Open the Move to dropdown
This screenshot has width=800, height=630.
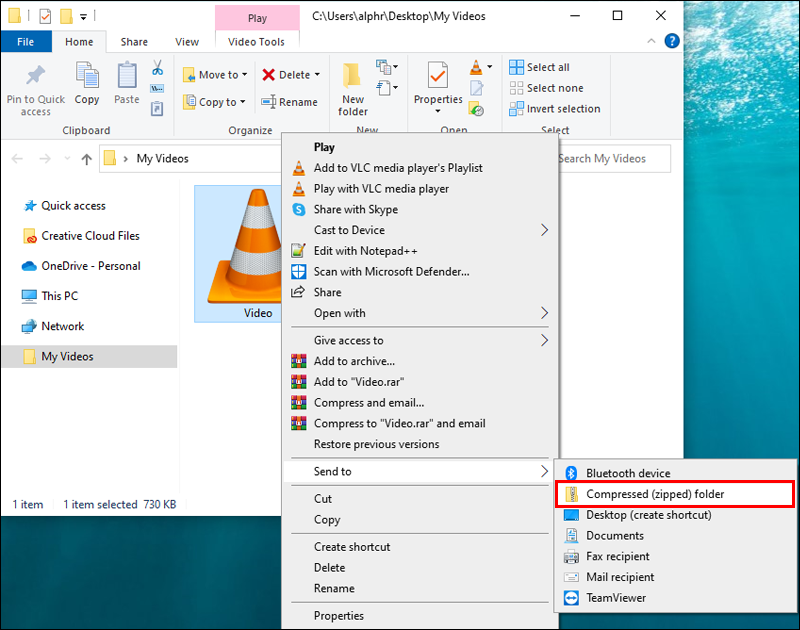[x=215, y=74]
